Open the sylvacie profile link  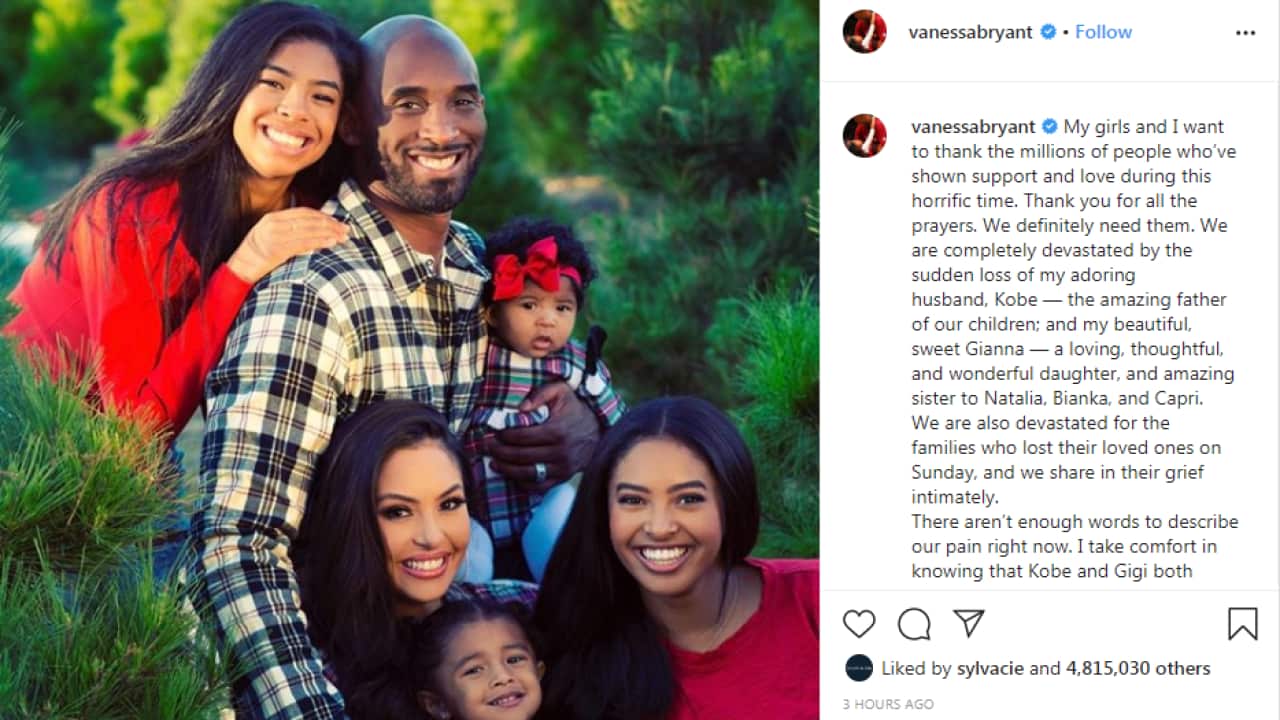coord(987,668)
